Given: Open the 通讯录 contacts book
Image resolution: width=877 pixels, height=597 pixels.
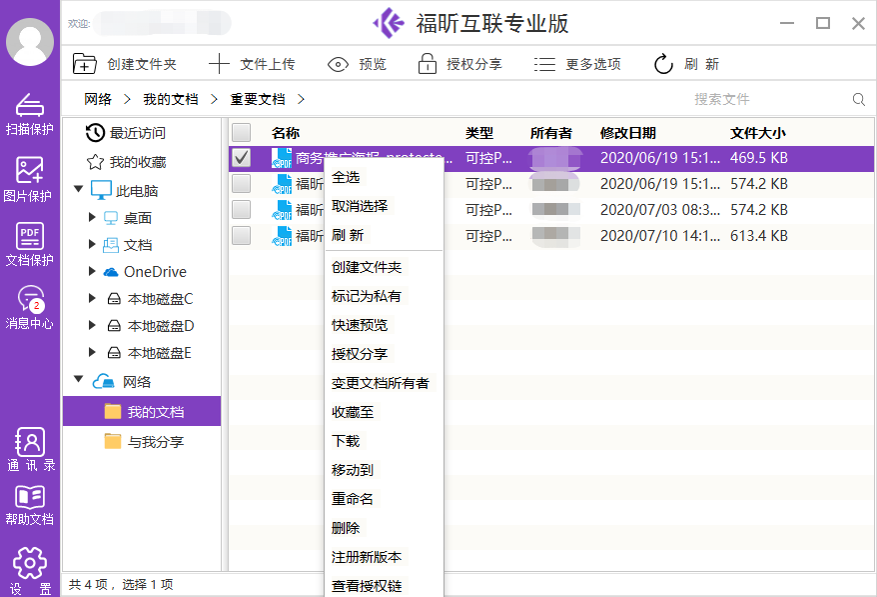Looking at the screenshot, I should coord(31,449).
